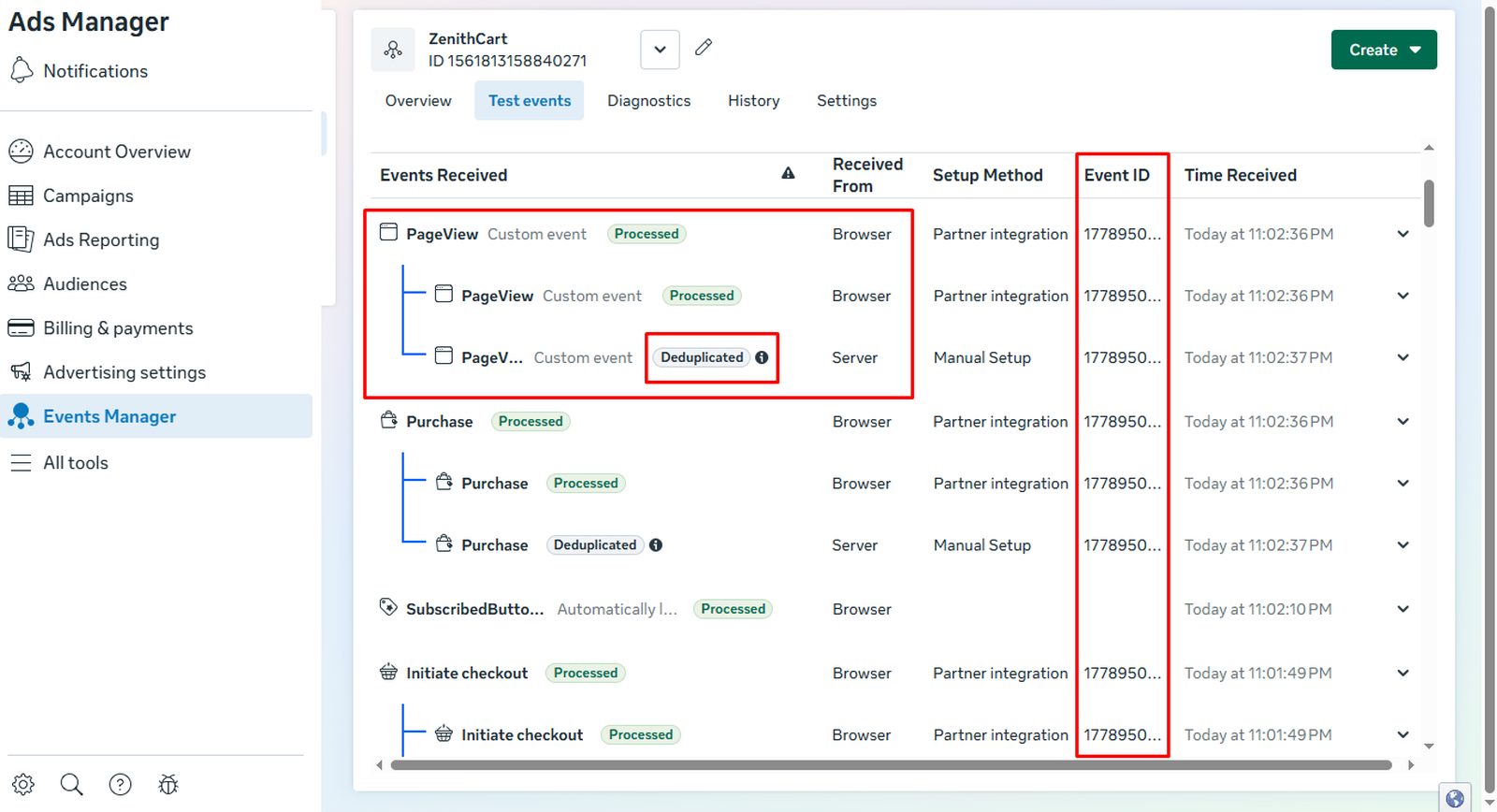Click the Advertising settings icon
The image size is (1497, 812).
click(x=21, y=372)
